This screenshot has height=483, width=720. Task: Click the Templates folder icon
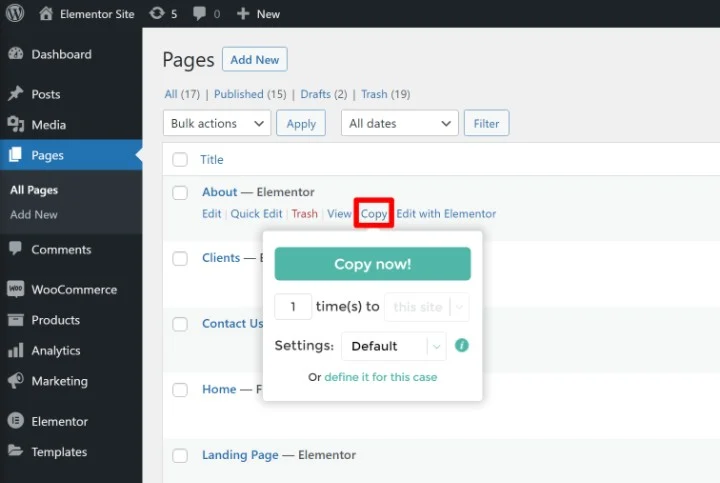pos(16,451)
